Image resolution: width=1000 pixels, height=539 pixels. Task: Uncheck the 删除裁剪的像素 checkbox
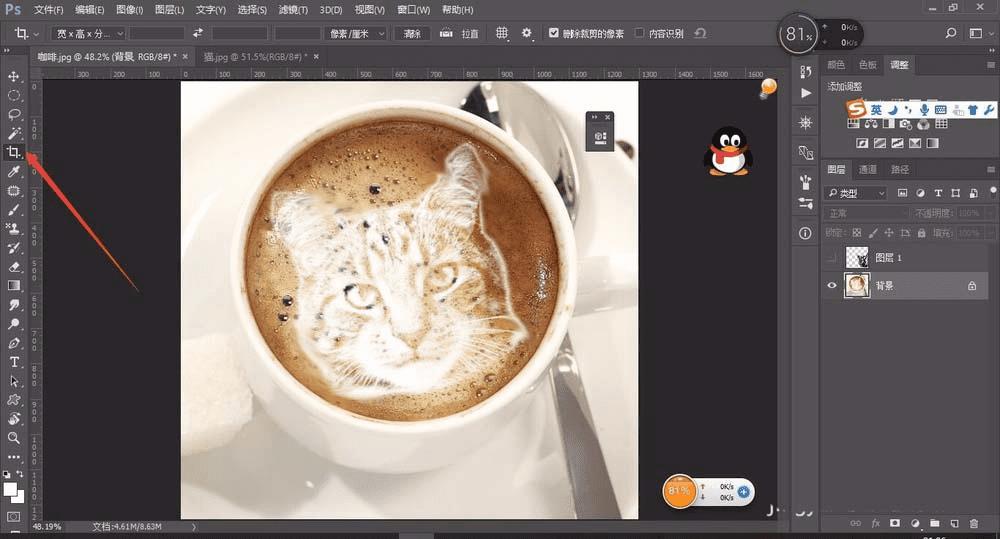click(x=554, y=34)
